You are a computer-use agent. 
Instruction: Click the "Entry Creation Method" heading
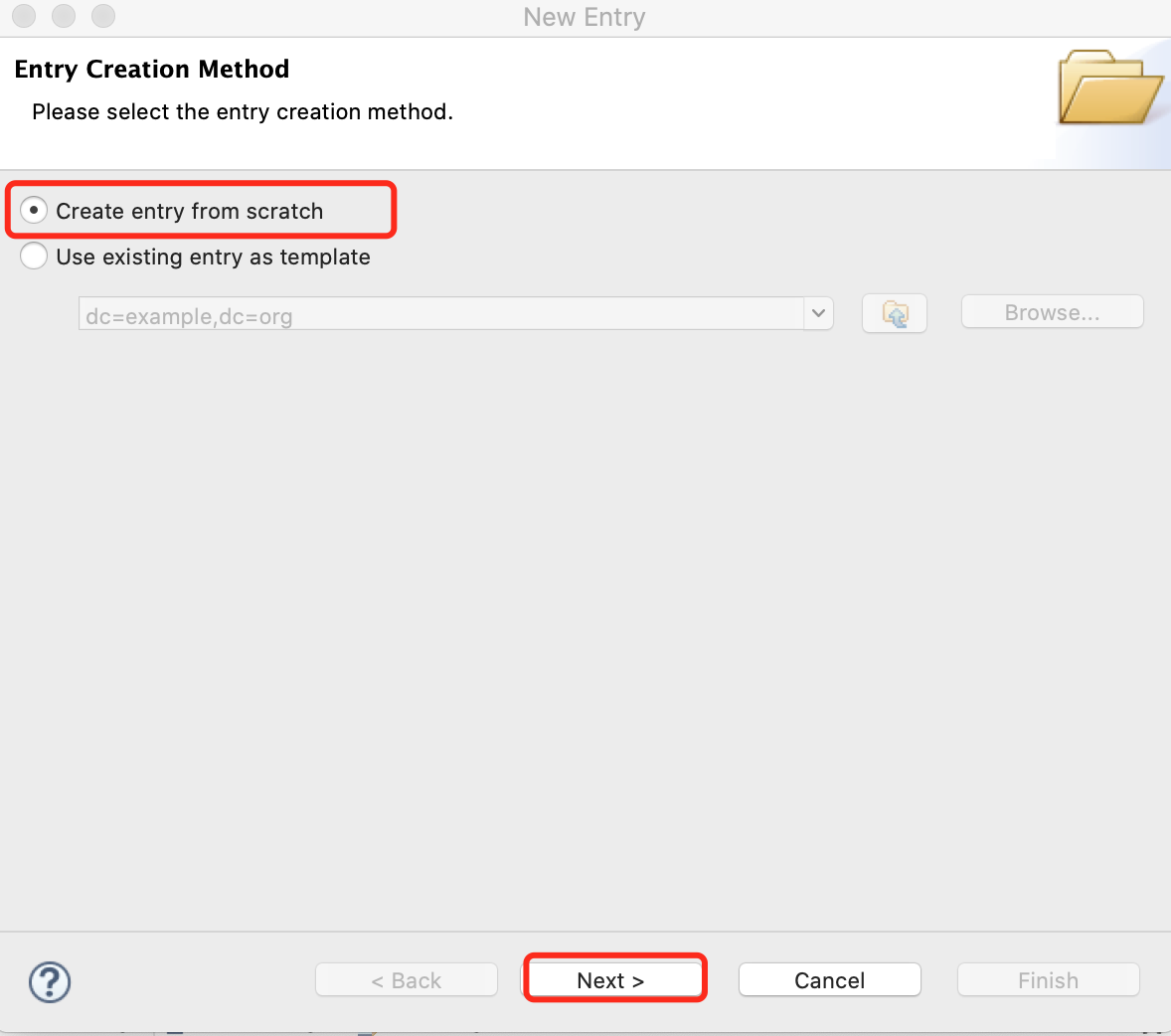151,69
